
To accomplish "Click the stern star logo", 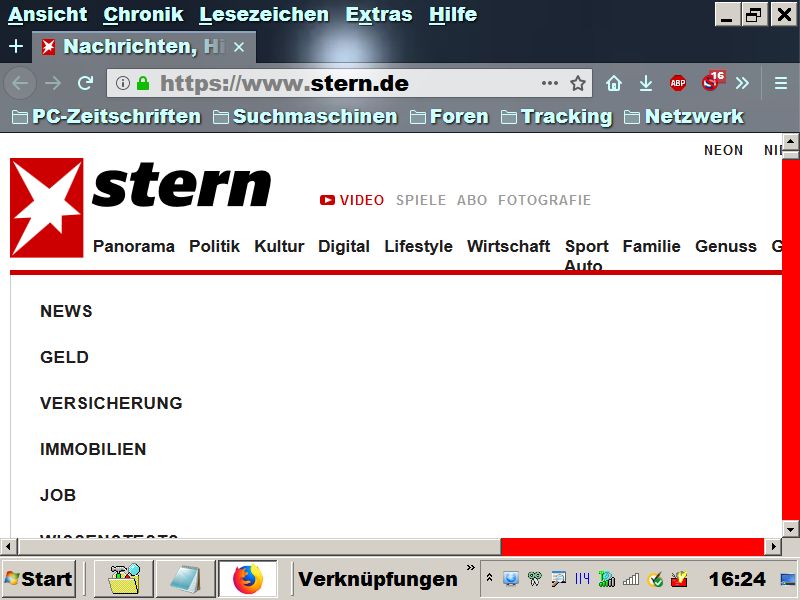I will coord(46,208).
